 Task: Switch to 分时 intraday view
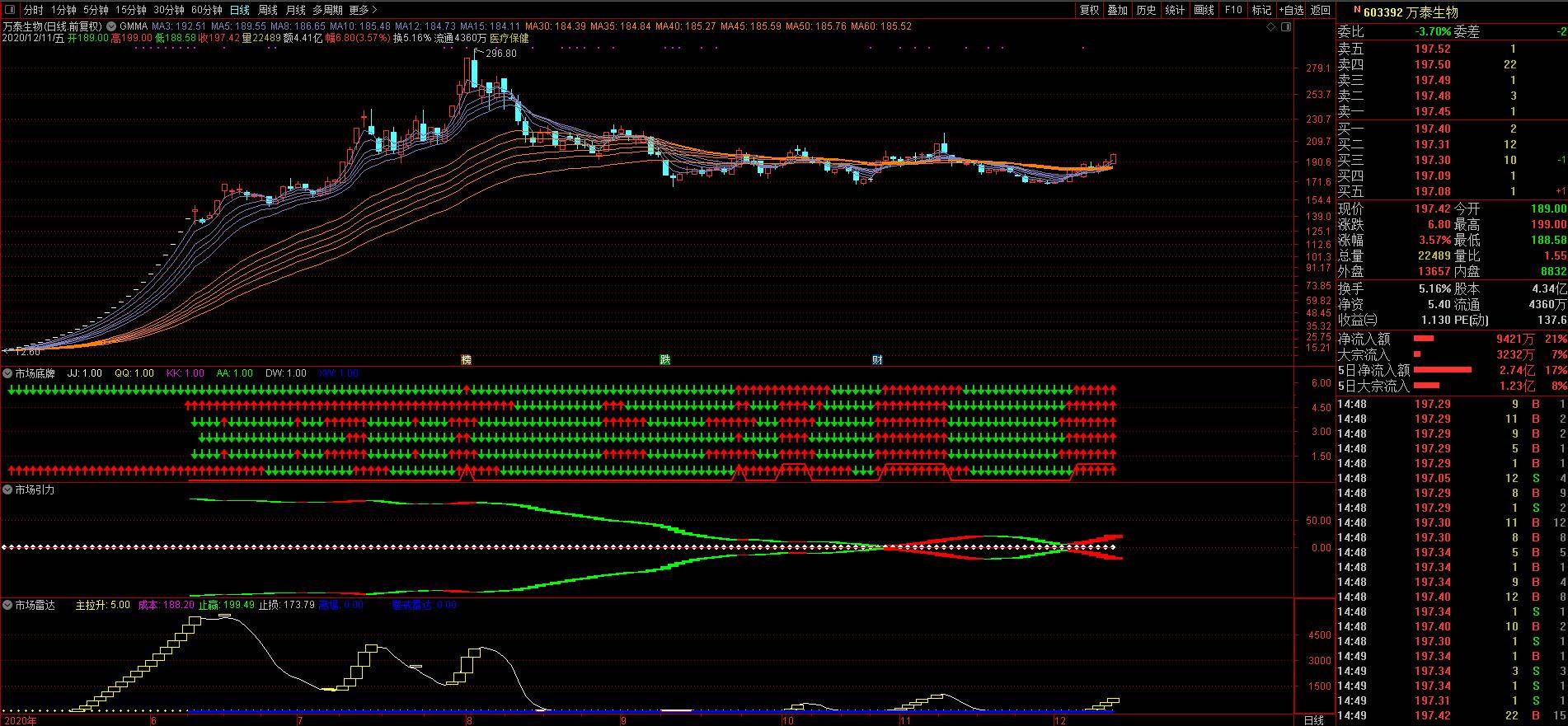click(33, 10)
